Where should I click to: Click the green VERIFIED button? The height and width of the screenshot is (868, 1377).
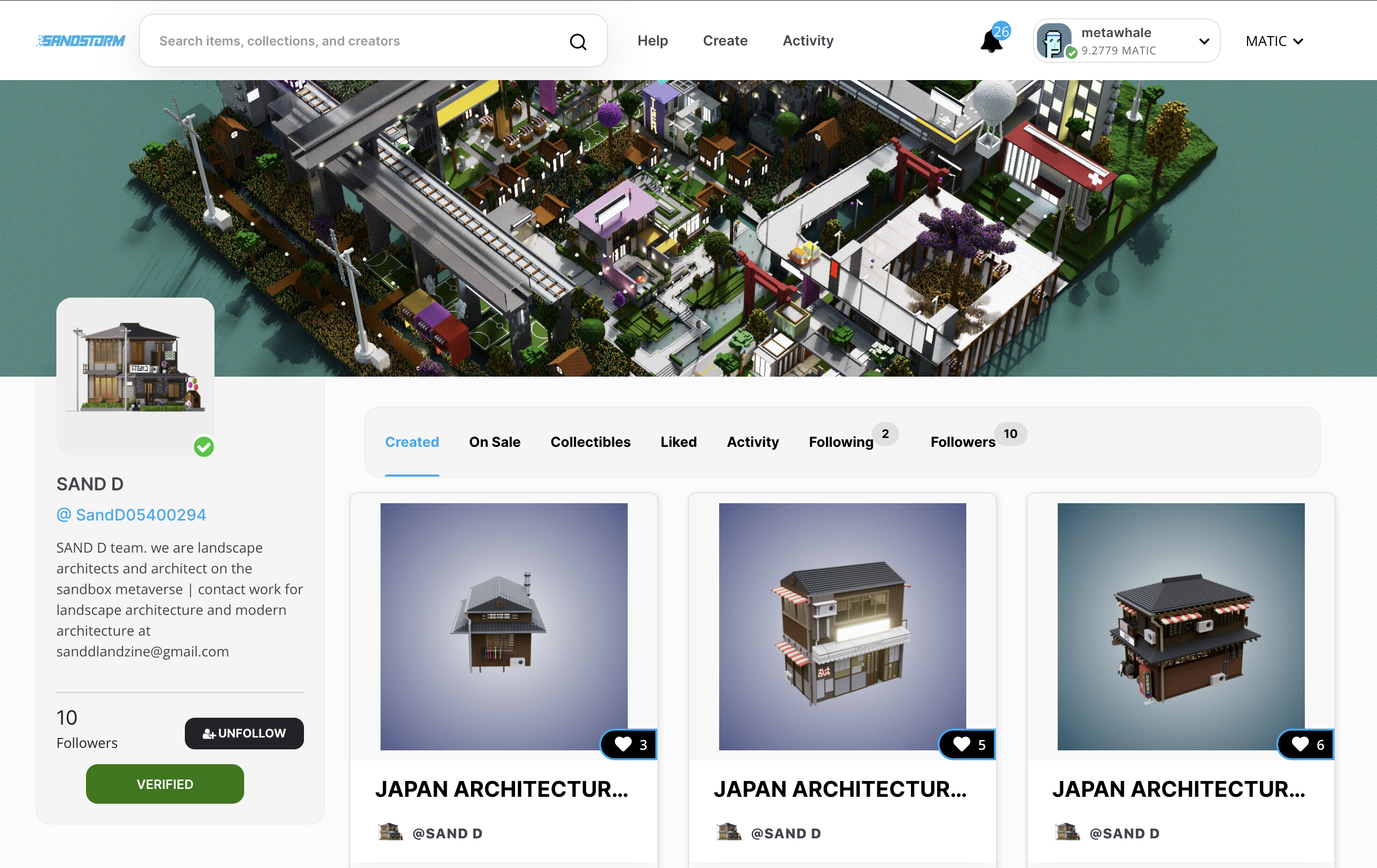165,784
